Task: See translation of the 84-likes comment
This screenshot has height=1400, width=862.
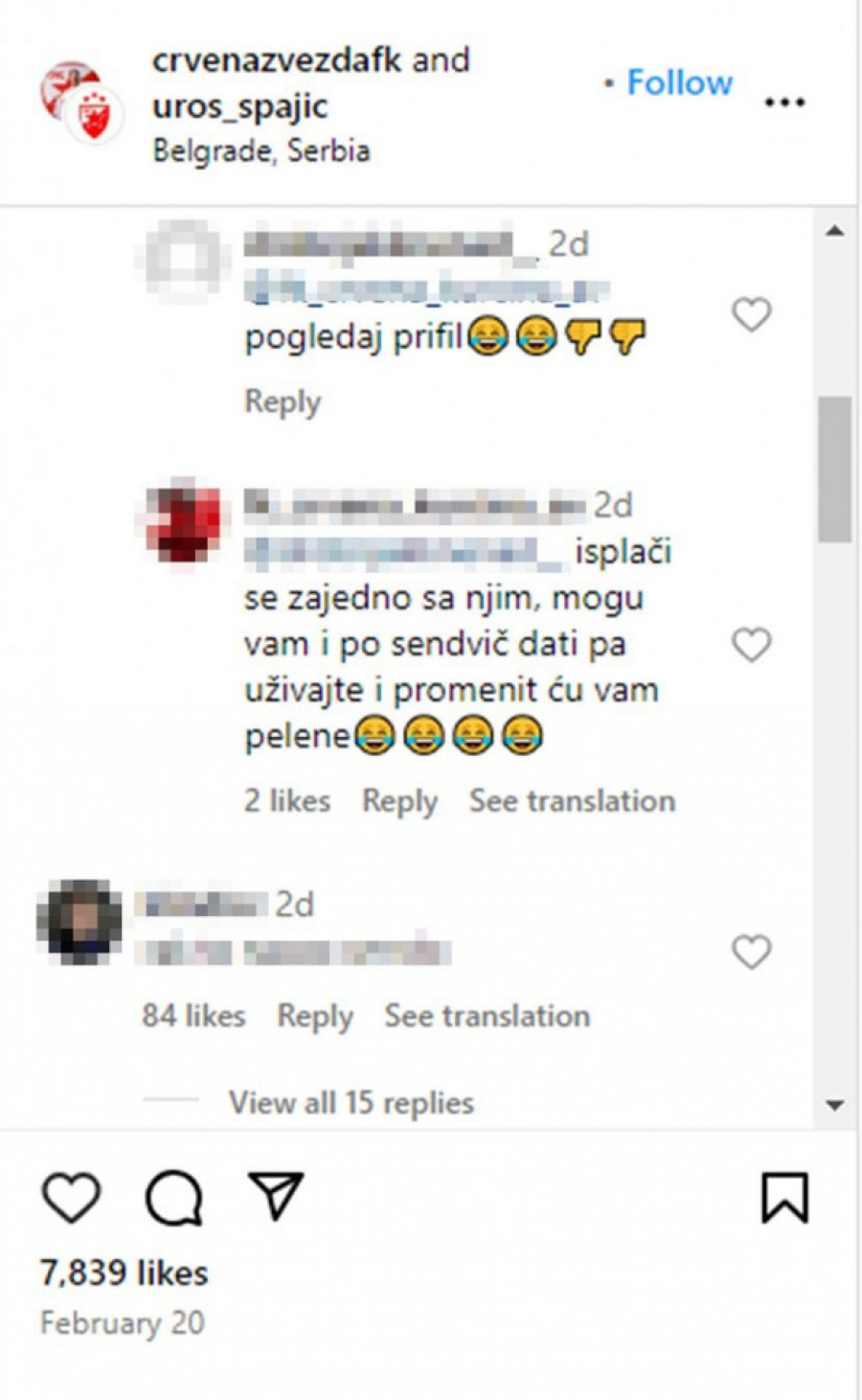Action: 487,1016
